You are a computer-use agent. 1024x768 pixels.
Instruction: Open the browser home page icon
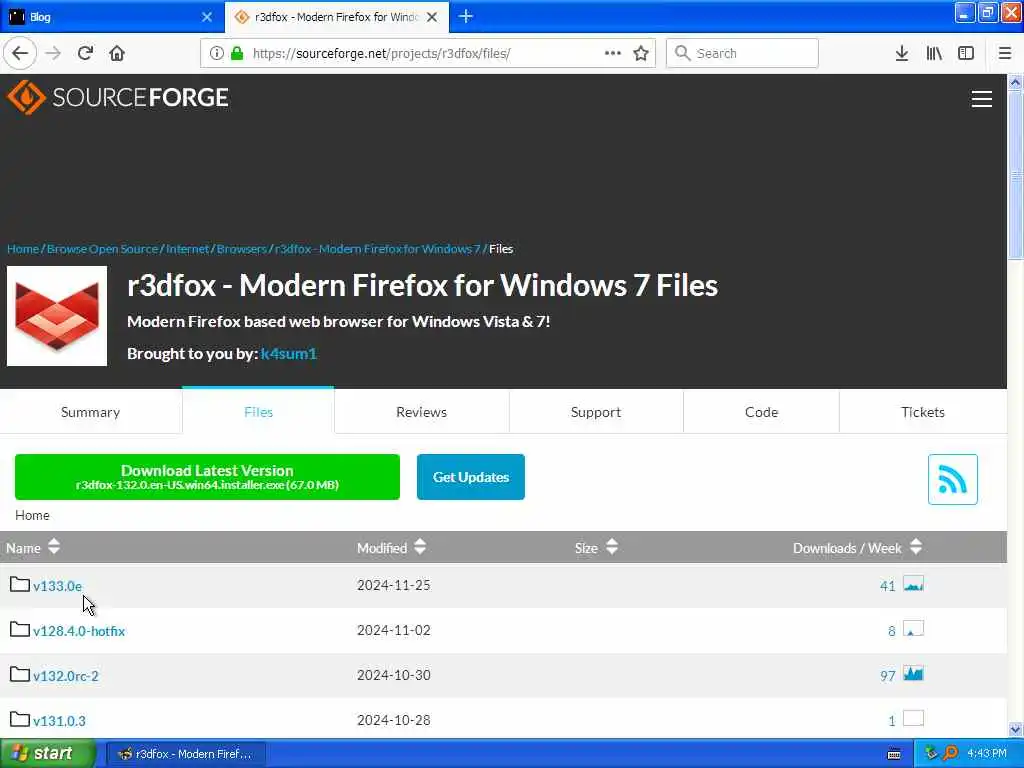pos(117,53)
